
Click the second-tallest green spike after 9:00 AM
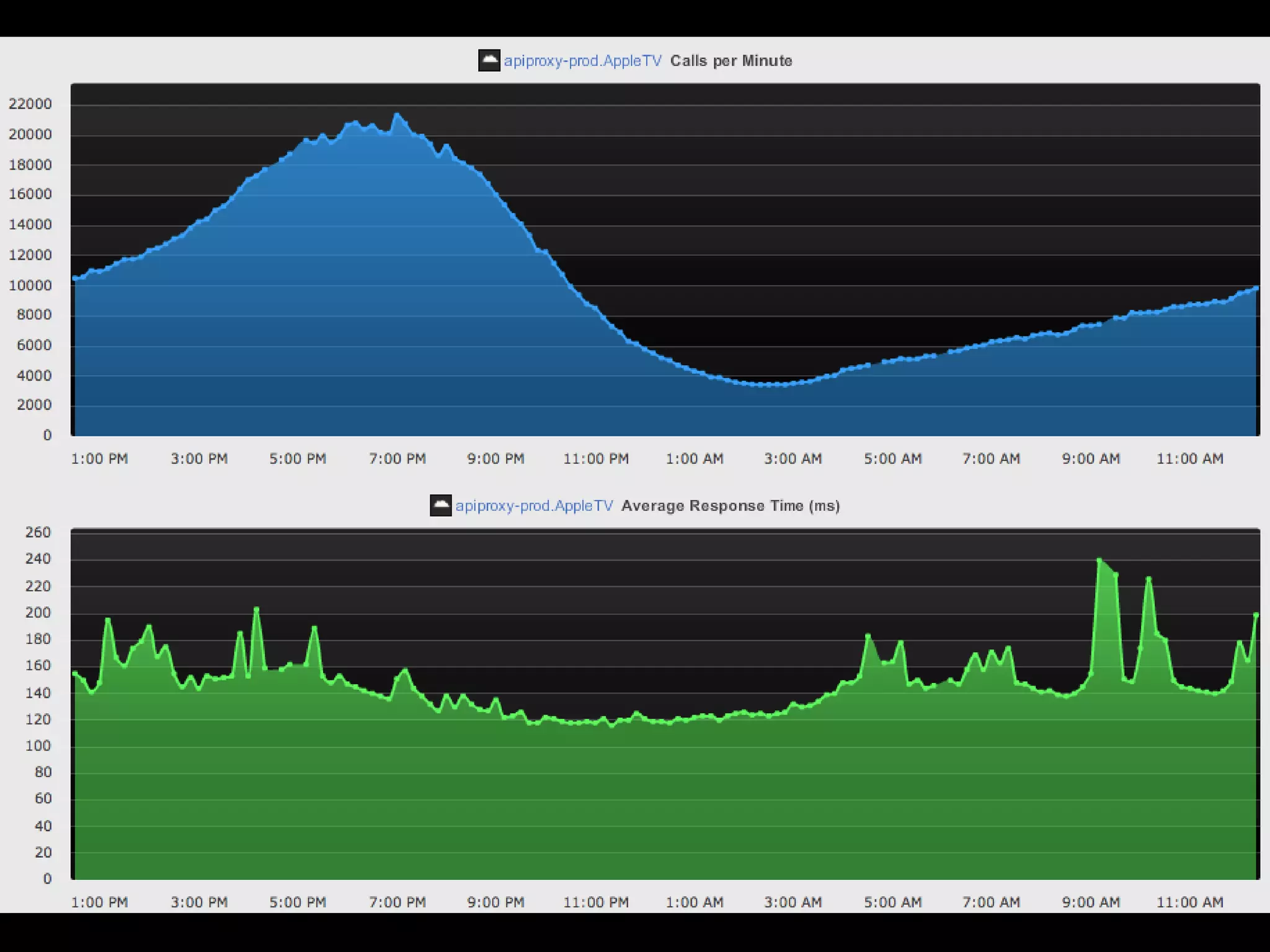1148,579
